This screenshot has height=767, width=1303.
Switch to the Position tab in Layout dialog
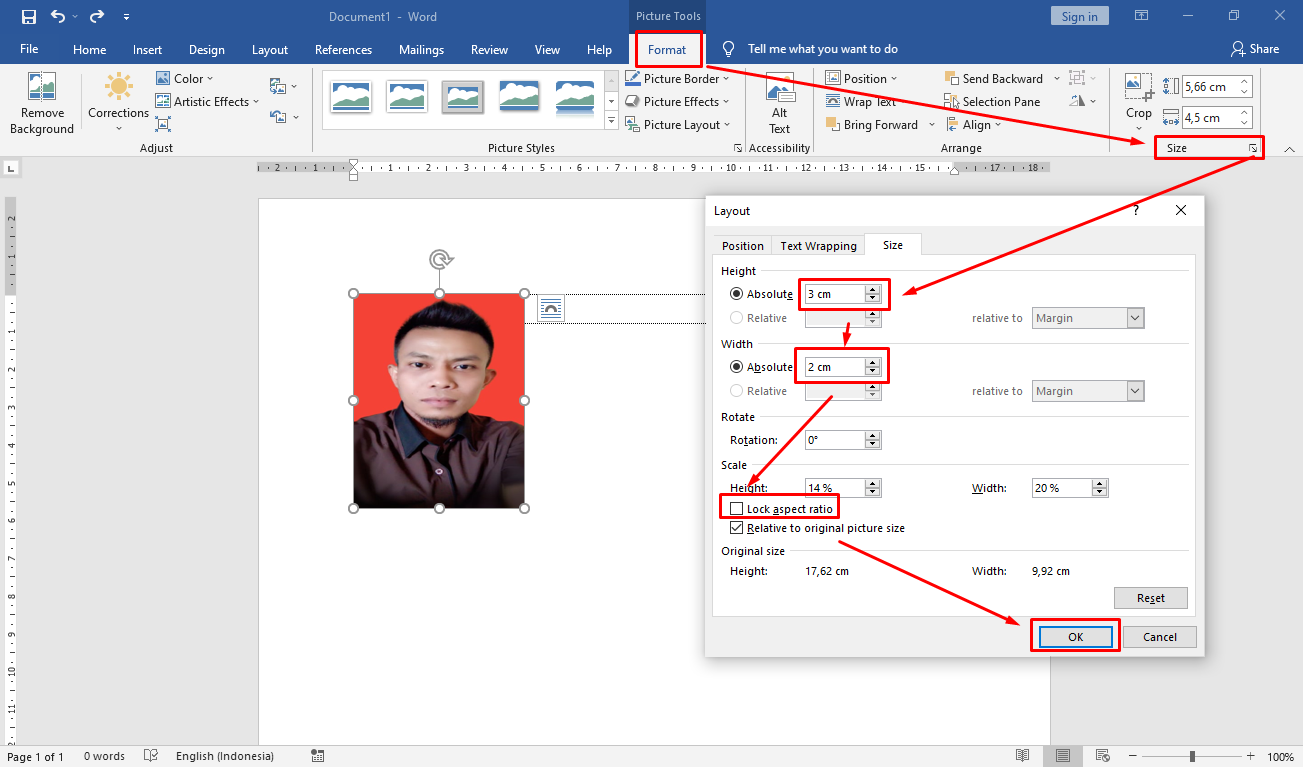pos(743,245)
